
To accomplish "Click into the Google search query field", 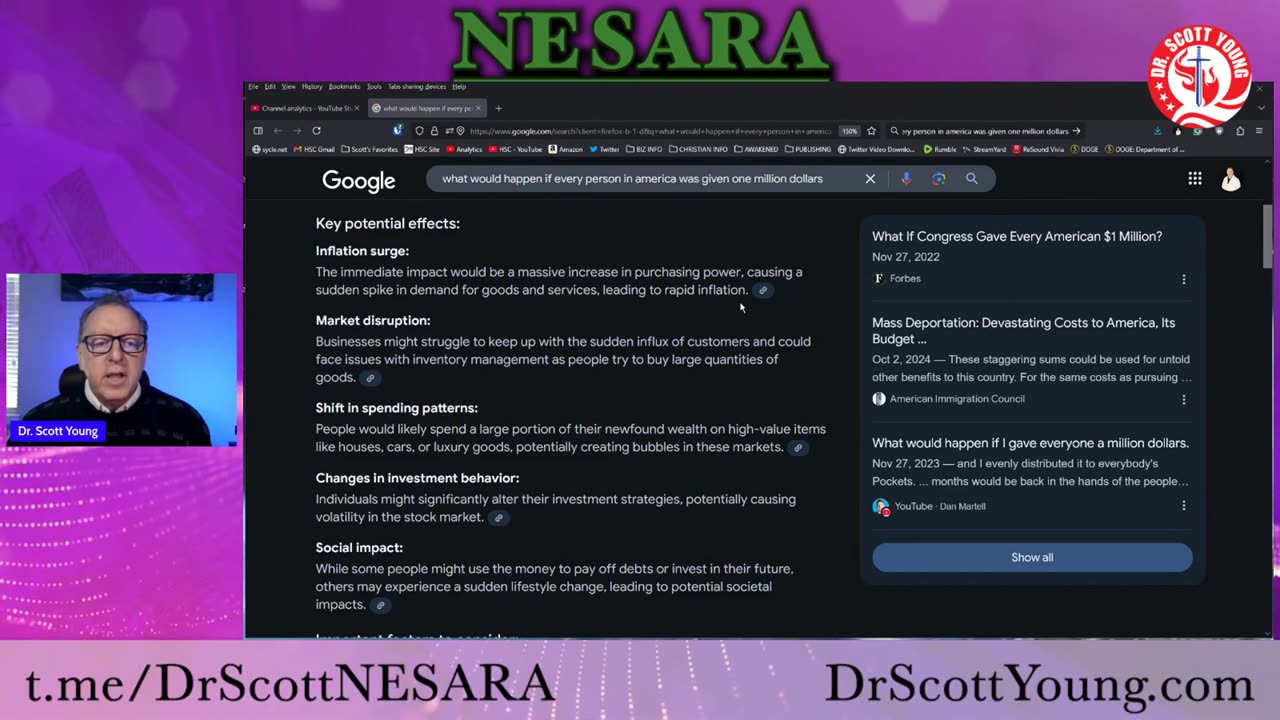I will [x=632, y=178].
